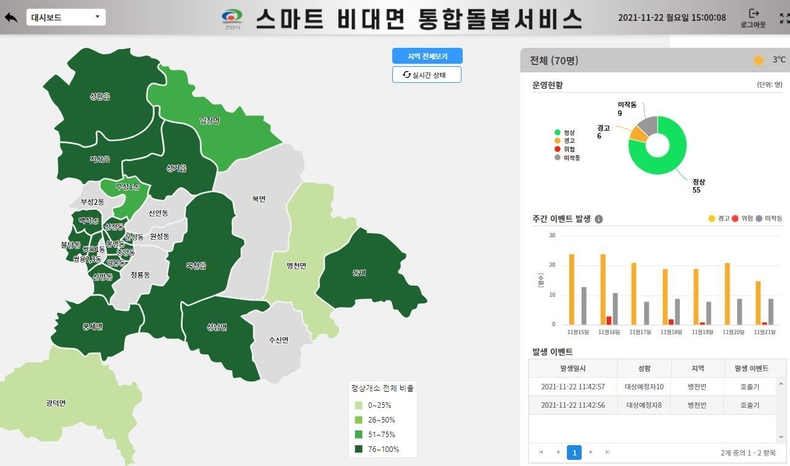This screenshot has width=790, height=466.
Task: Go to last page in event pager
Action: [x=608, y=452]
